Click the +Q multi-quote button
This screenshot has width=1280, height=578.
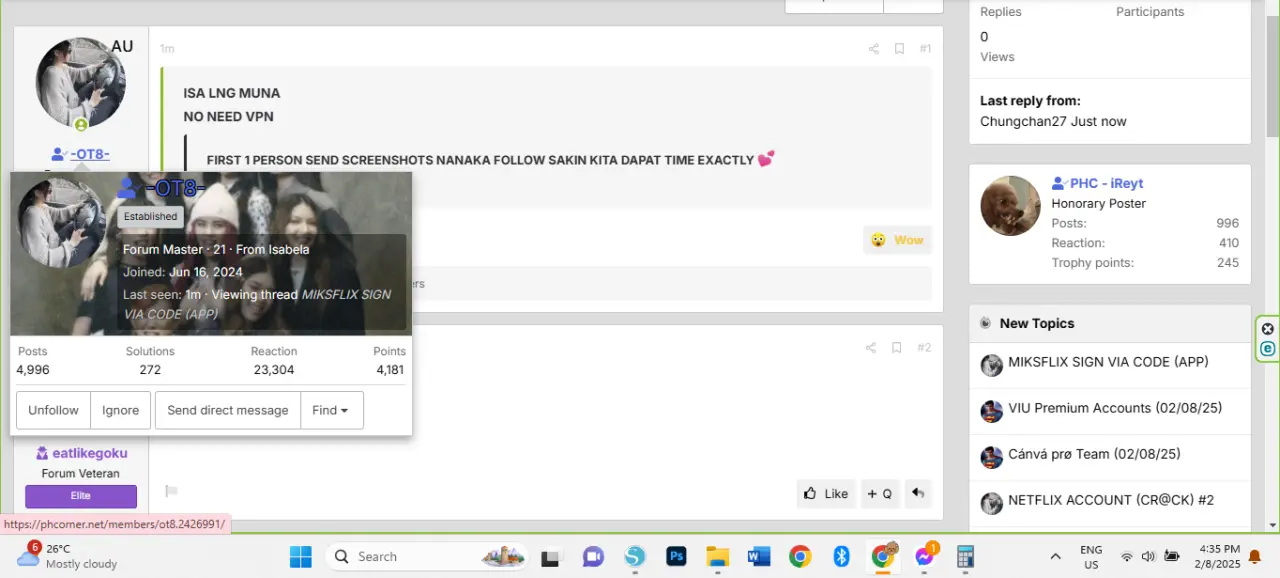[x=880, y=493]
